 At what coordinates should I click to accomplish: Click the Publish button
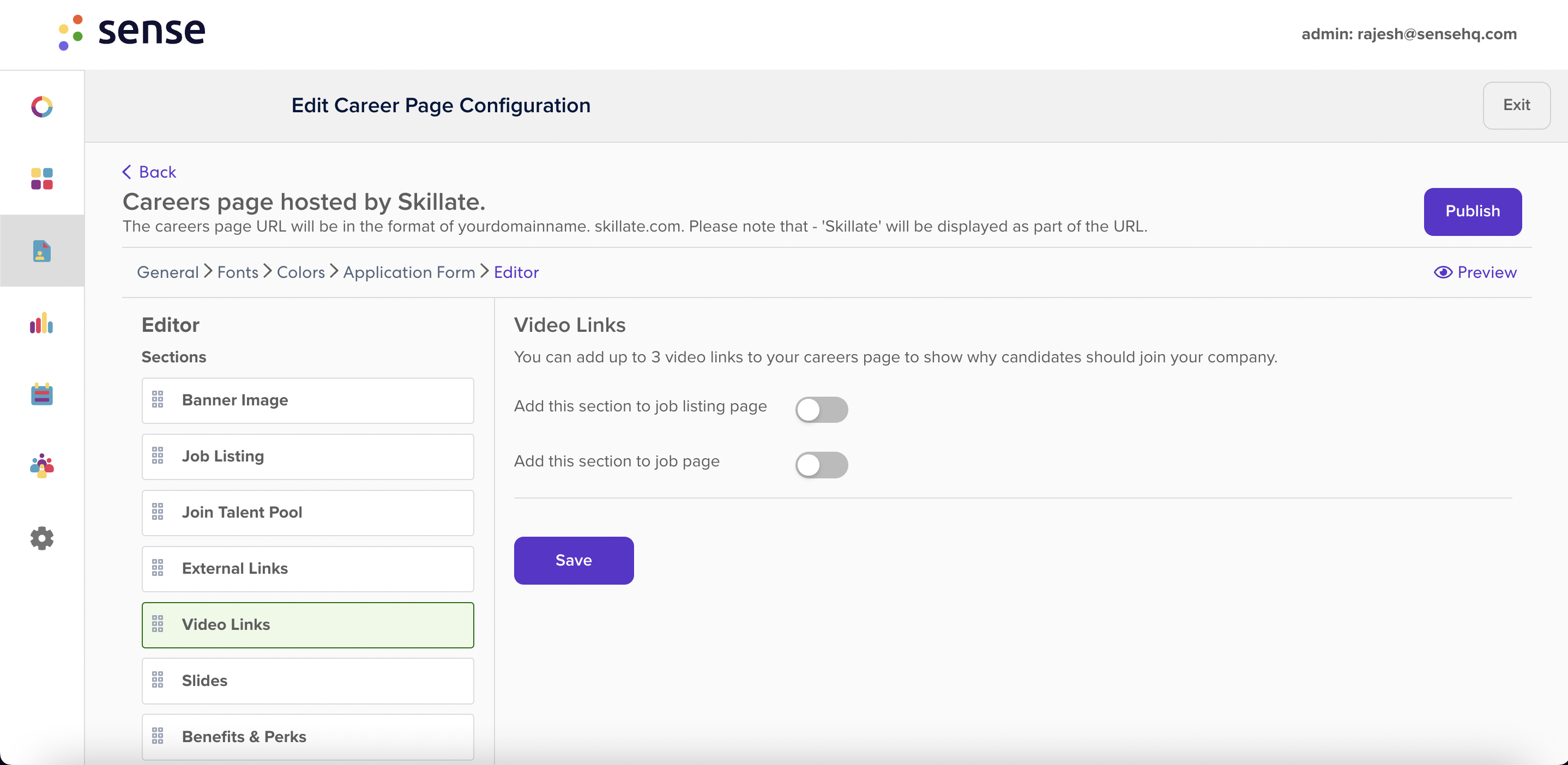pos(1473,211)
